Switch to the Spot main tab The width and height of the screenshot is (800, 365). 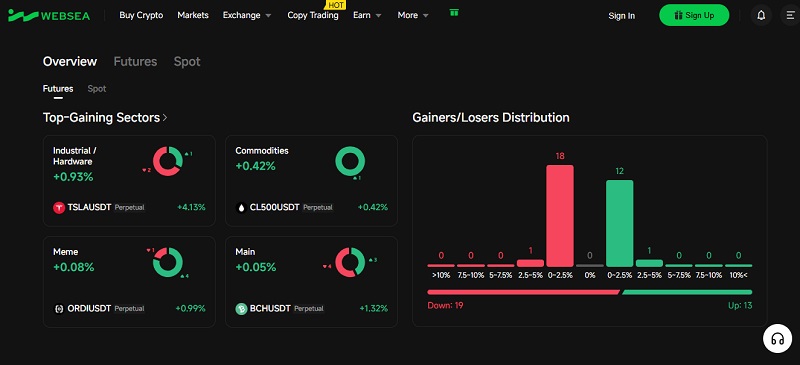(187, 62)
